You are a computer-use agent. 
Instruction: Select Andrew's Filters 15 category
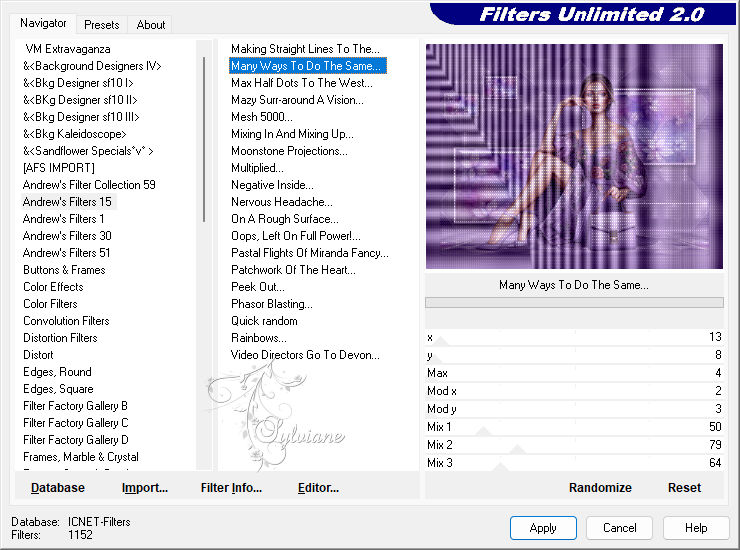67,202
